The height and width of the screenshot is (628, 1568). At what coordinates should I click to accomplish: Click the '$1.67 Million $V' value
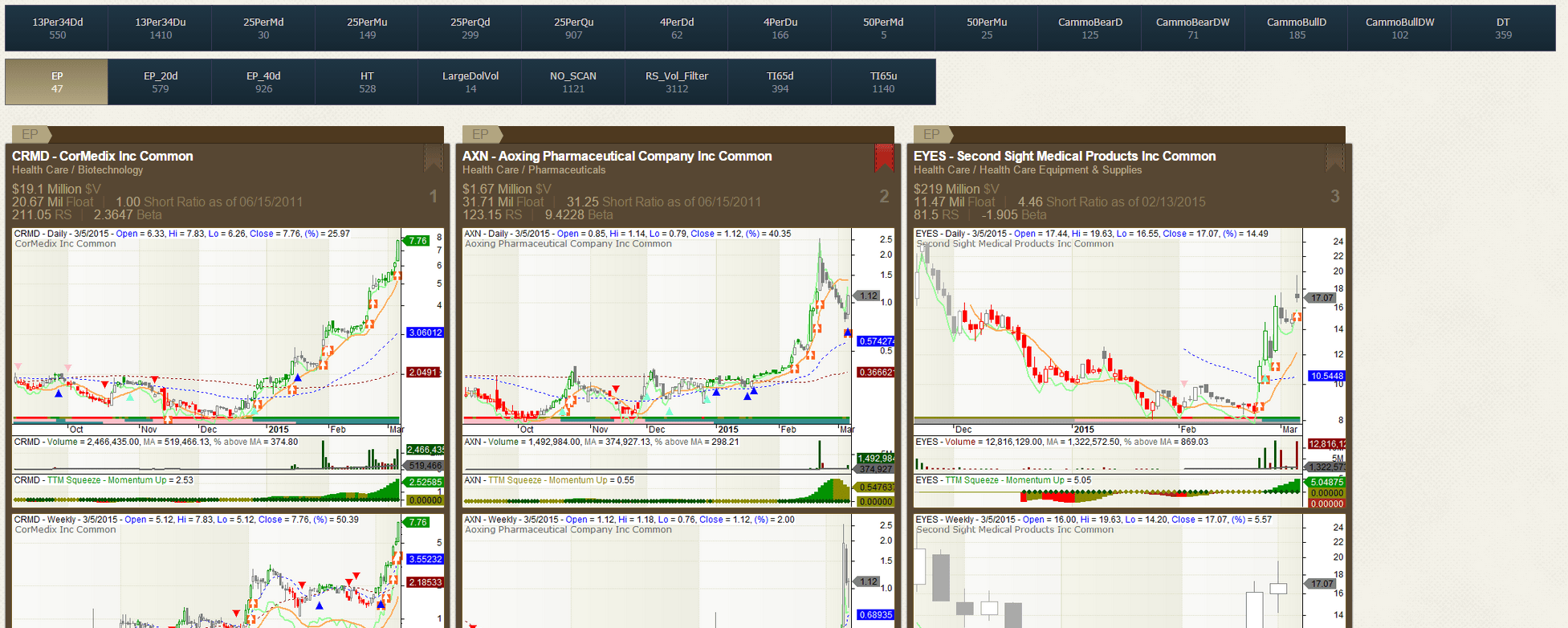[507, 189]
